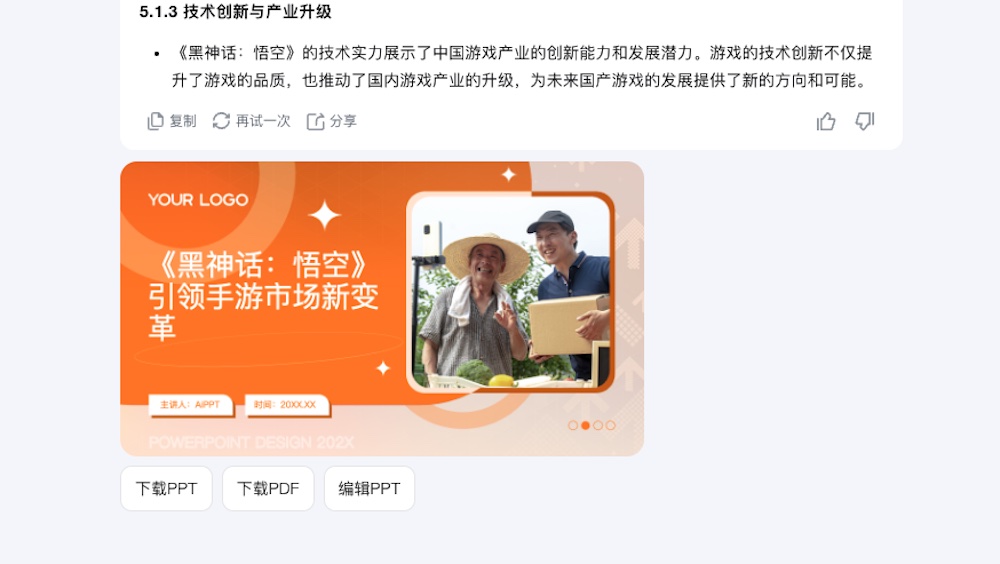This screenshot has width=1000, height=564.
Task: Click the share (分享) icon
Action: coord(316,121)
